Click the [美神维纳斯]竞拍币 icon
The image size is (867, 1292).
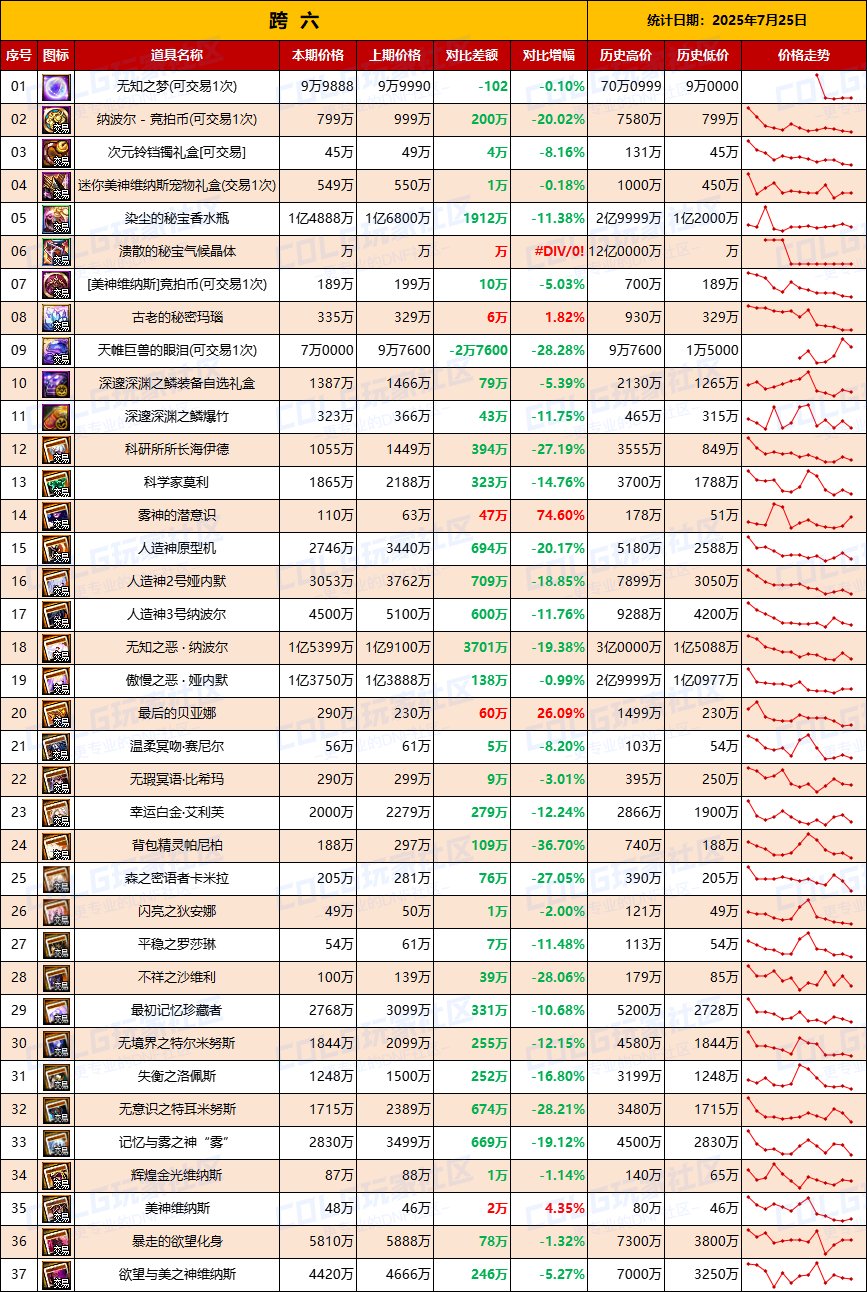(56, 285)
